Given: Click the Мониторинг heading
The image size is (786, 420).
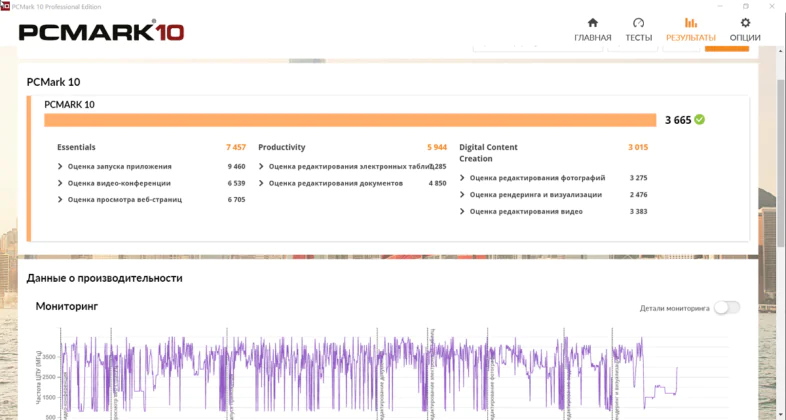Looking at the screenshot, I should coord(67,306).
